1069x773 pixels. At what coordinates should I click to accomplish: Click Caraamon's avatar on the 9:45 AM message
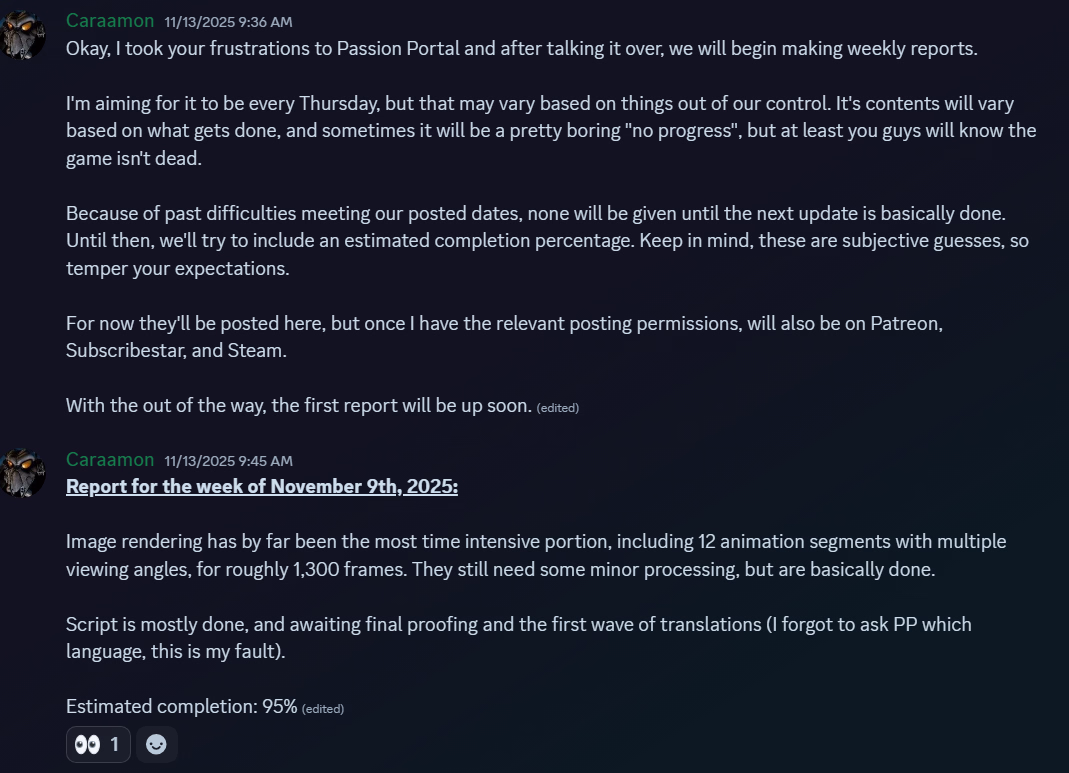22,474
